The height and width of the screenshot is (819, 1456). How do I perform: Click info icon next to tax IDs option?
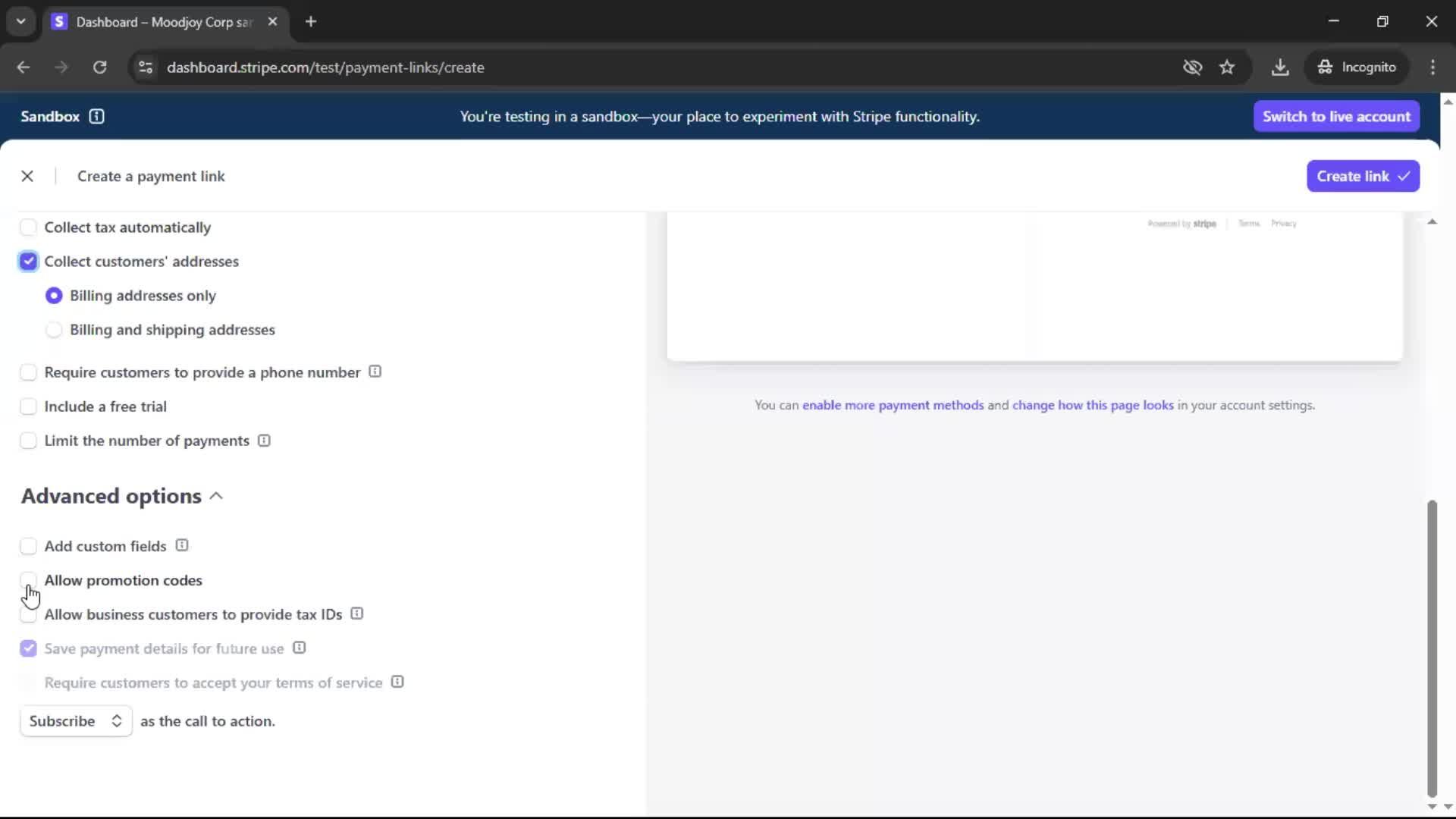click(357, 613)
